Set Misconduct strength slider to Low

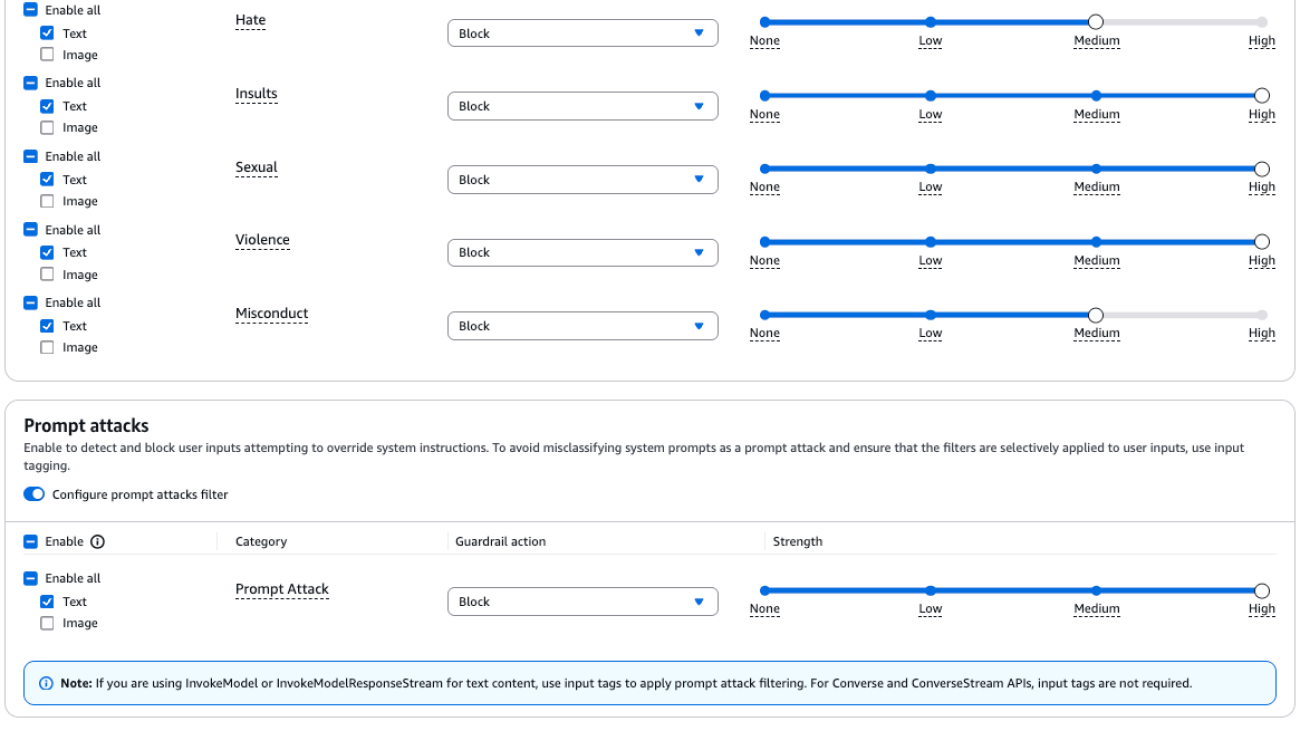tap(930, 315)
